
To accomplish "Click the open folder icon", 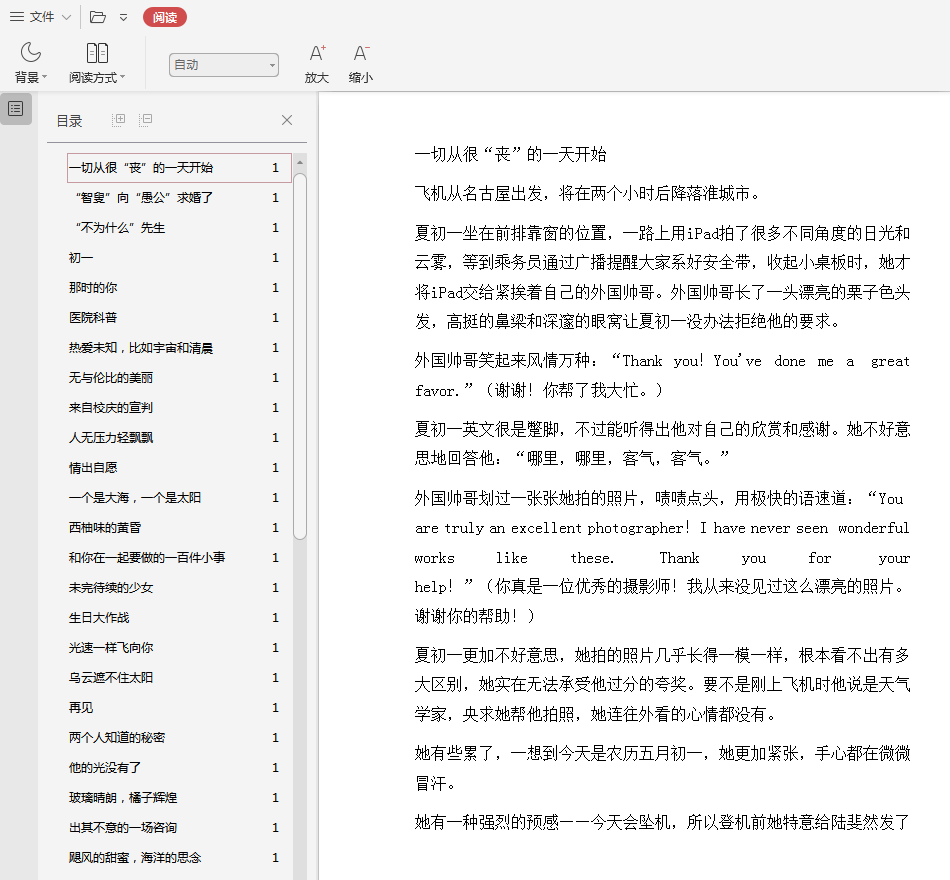I will (97, 17).
